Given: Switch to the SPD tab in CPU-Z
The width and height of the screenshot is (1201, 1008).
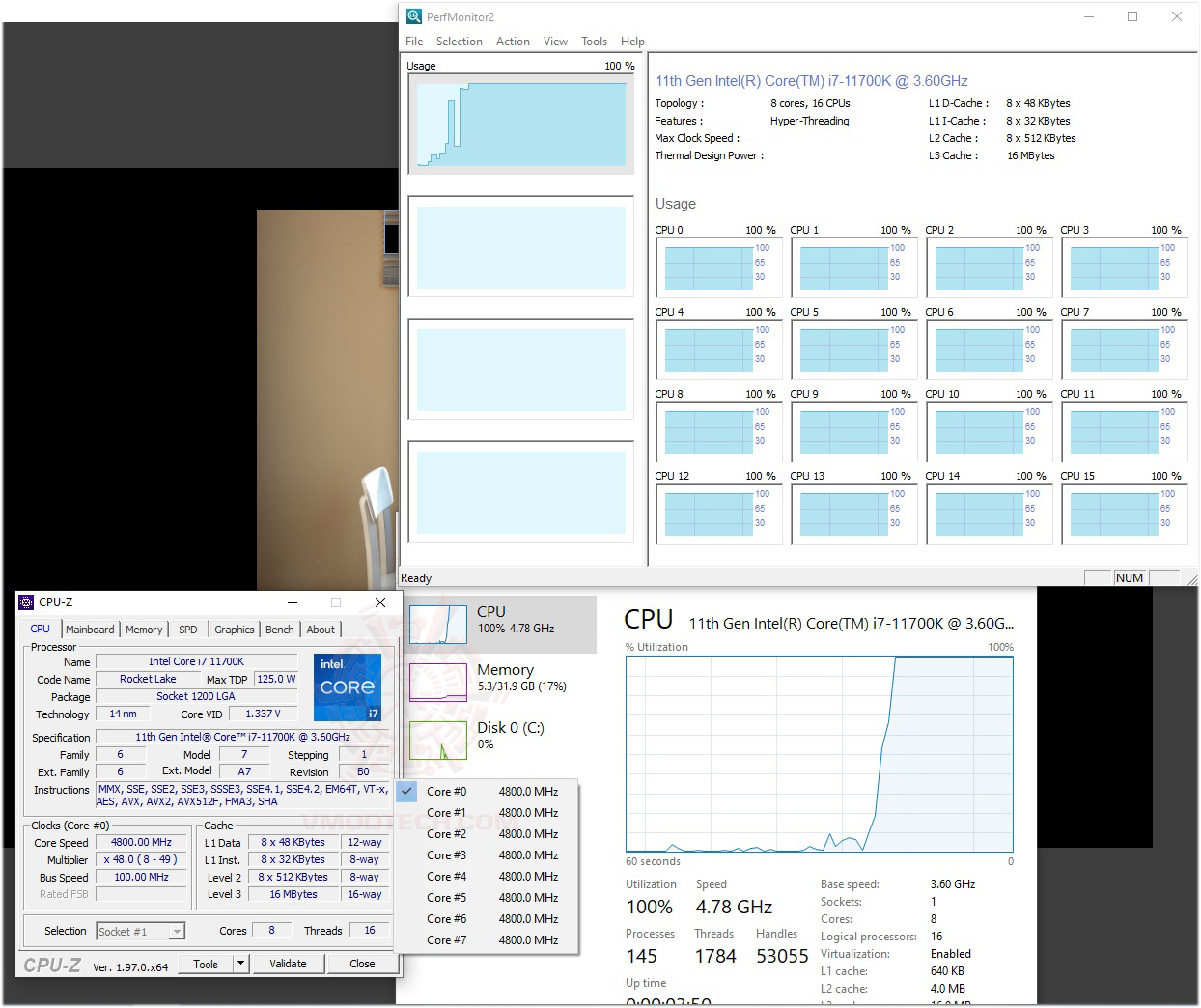Looking at the screenshot, I should 188,630.
